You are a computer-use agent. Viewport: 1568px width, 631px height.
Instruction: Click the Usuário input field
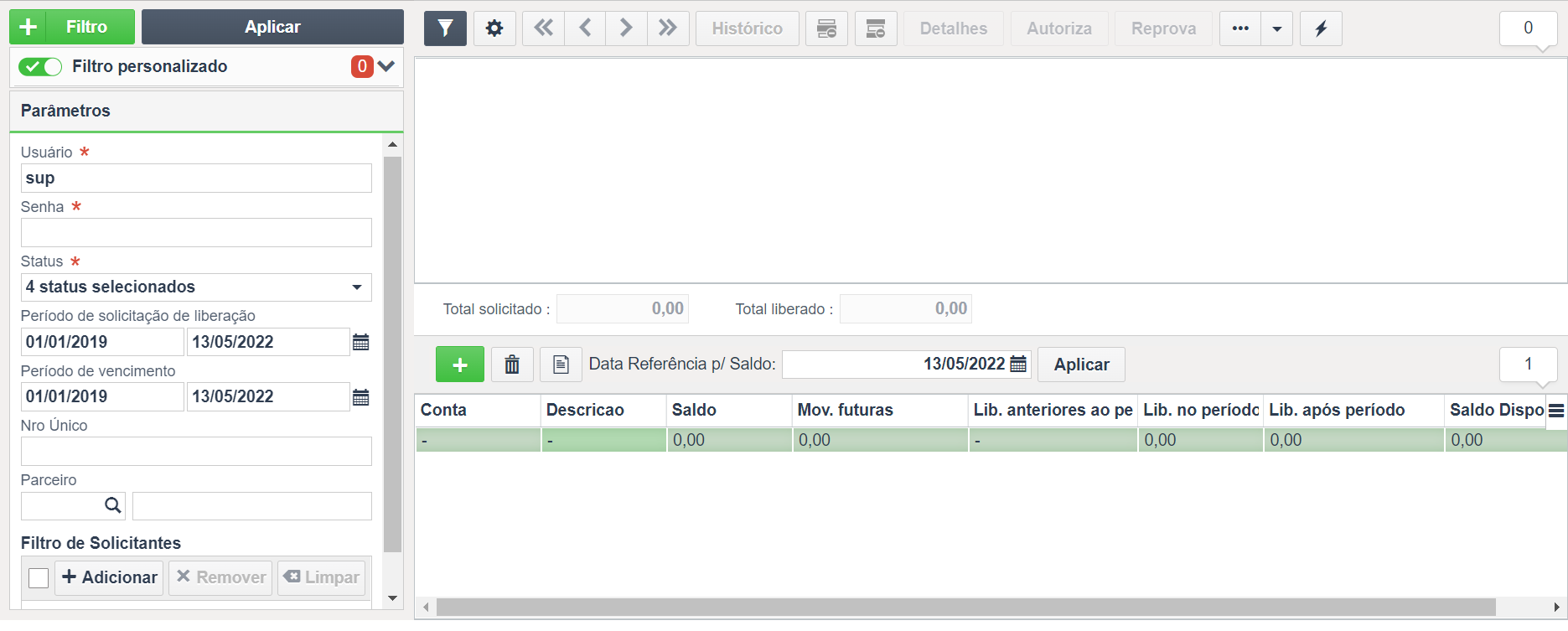pos(196,178)
